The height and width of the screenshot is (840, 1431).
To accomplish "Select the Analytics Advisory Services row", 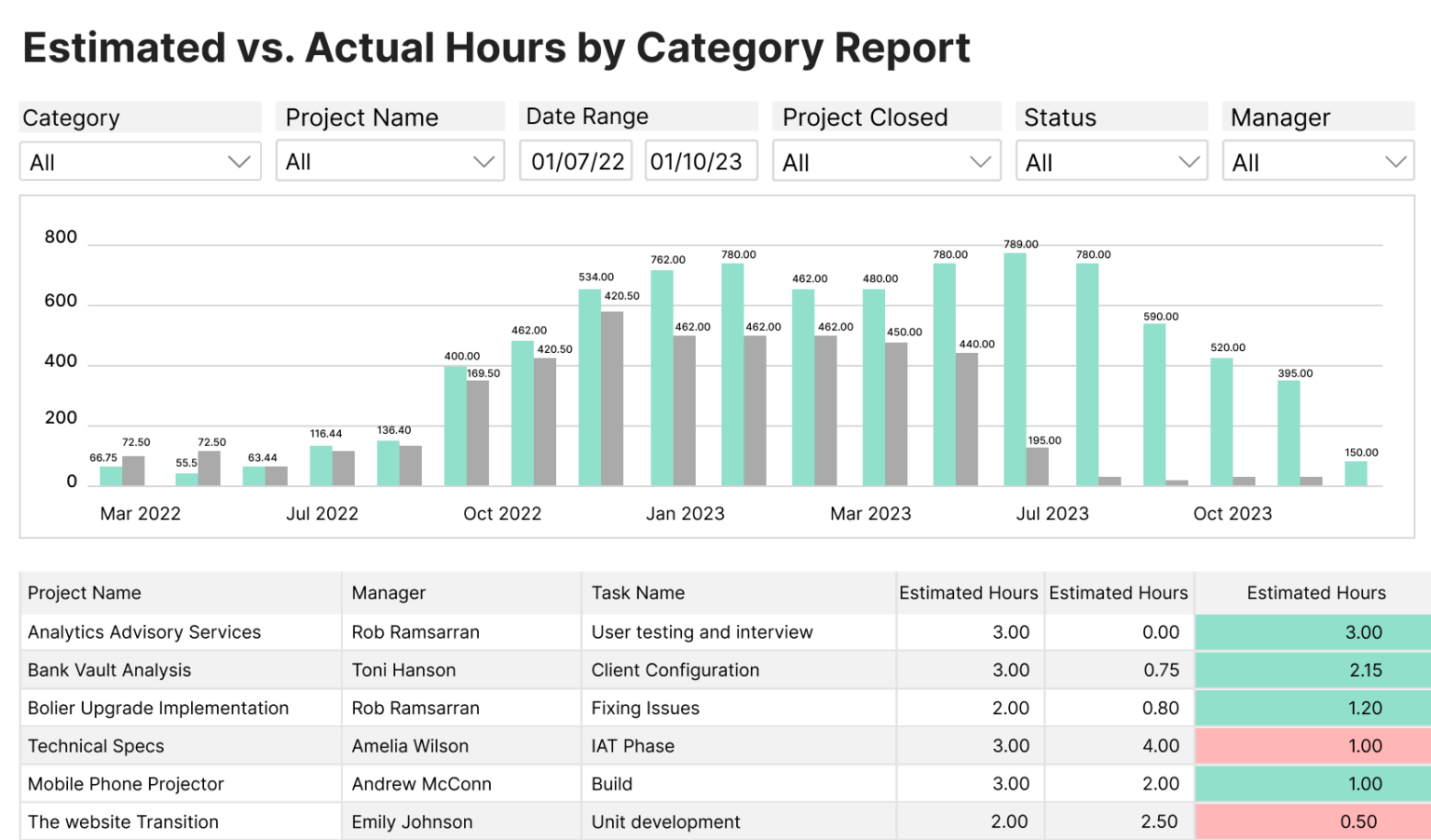I will [144, 631].
